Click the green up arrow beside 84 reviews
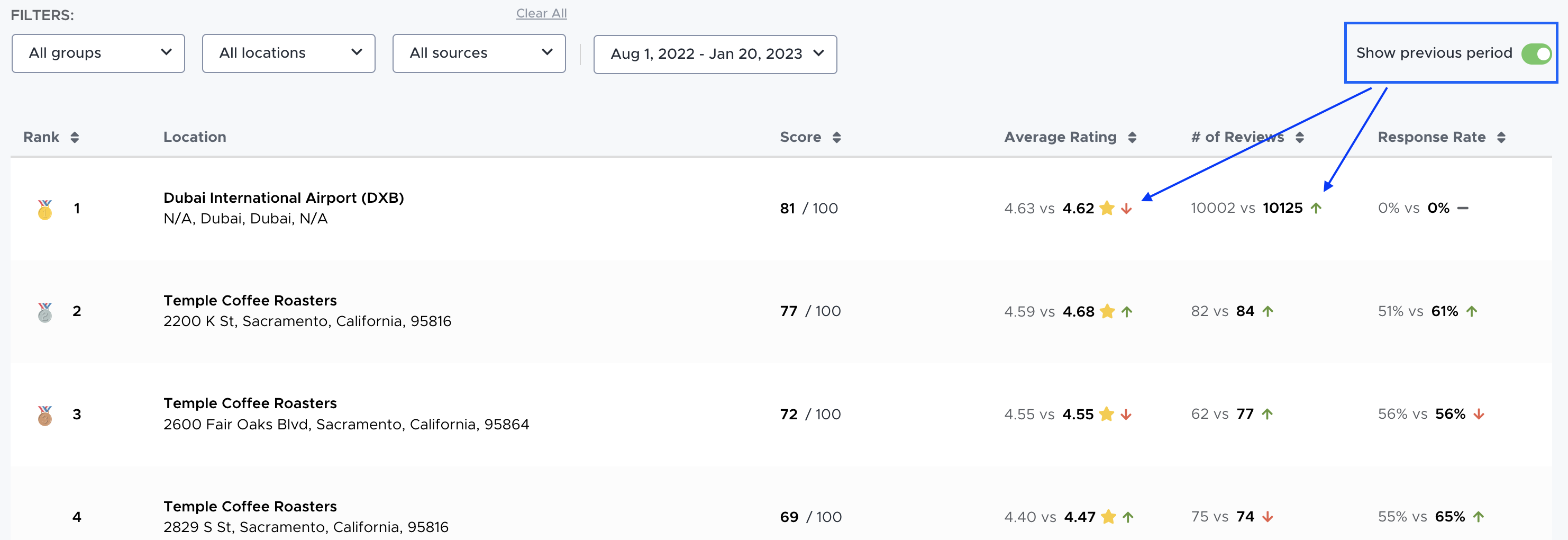Screen dimensions: 1568x540 coord(1268,311)
